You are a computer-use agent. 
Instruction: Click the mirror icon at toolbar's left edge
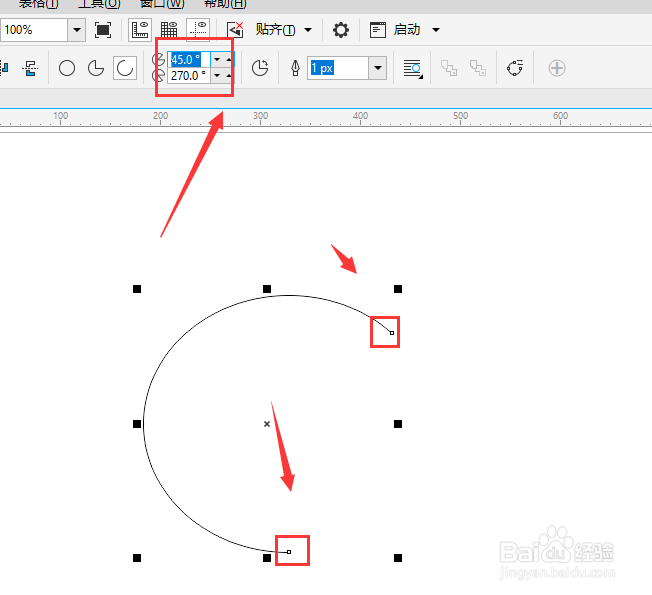point(4,68)
